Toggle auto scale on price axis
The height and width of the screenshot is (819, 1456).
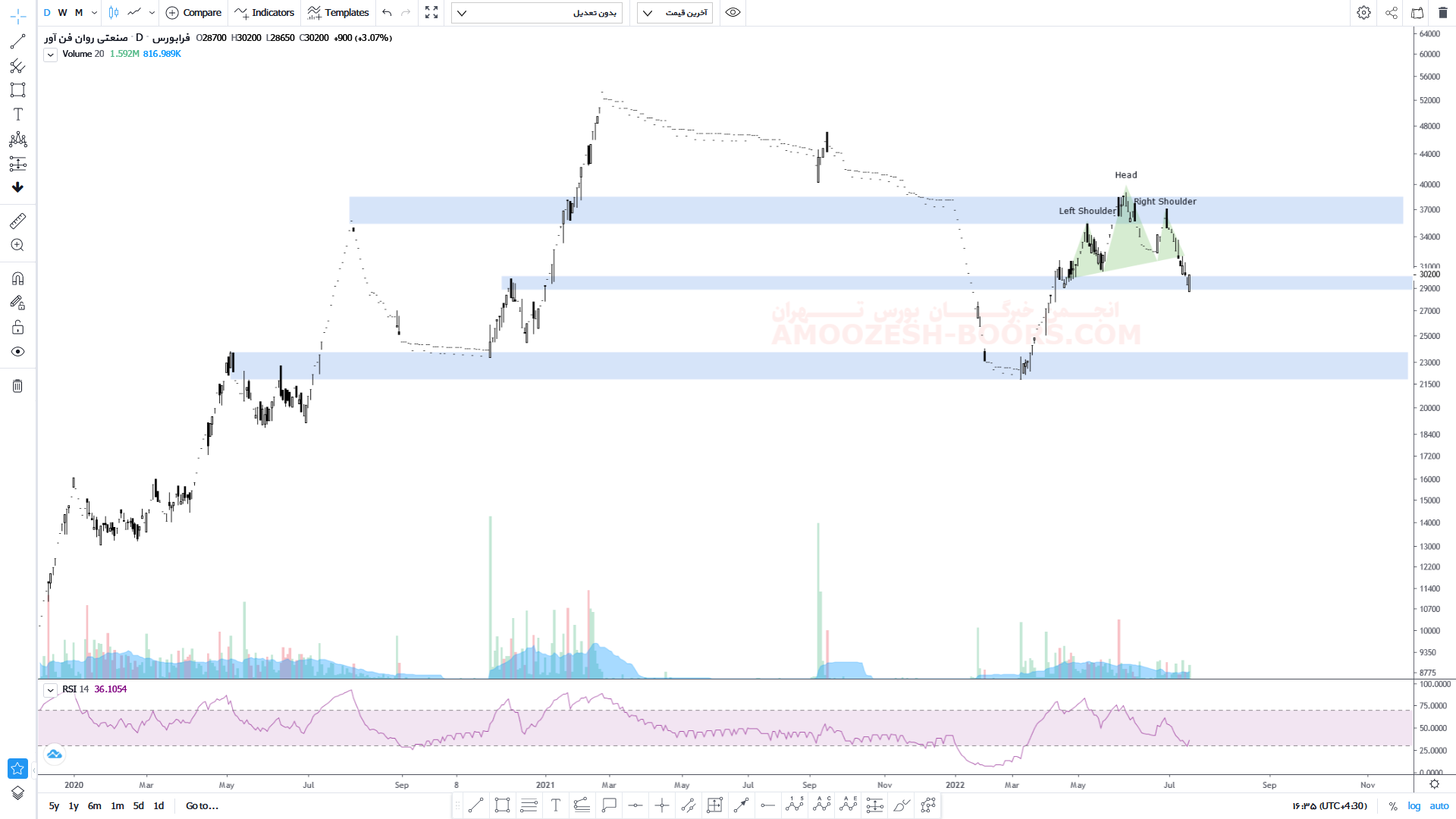(x=1439, y=806)
